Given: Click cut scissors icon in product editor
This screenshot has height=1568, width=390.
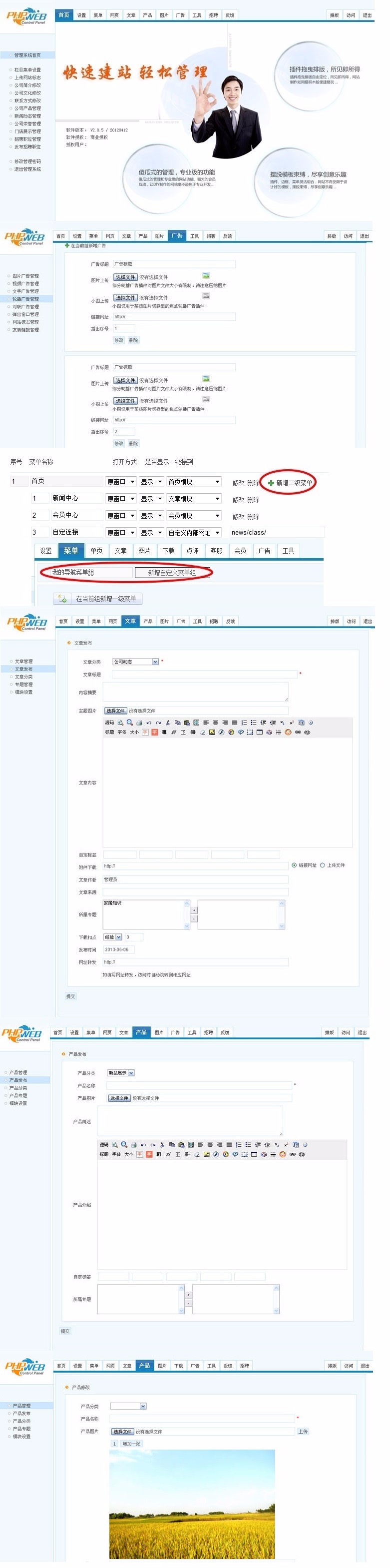Looking at the screenshot, I should click(162, 1144).
